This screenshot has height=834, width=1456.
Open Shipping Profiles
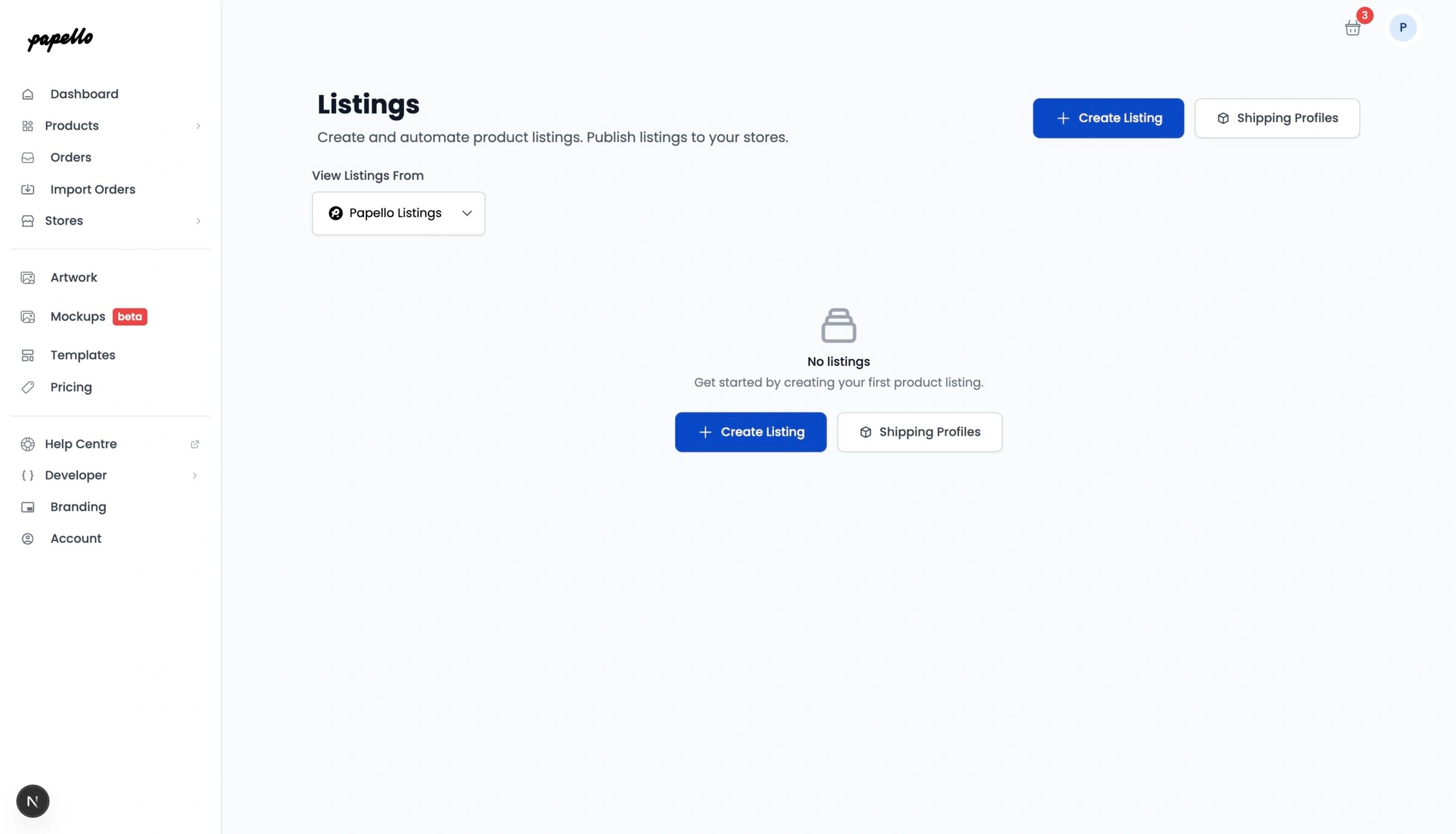click(1276, 118)
